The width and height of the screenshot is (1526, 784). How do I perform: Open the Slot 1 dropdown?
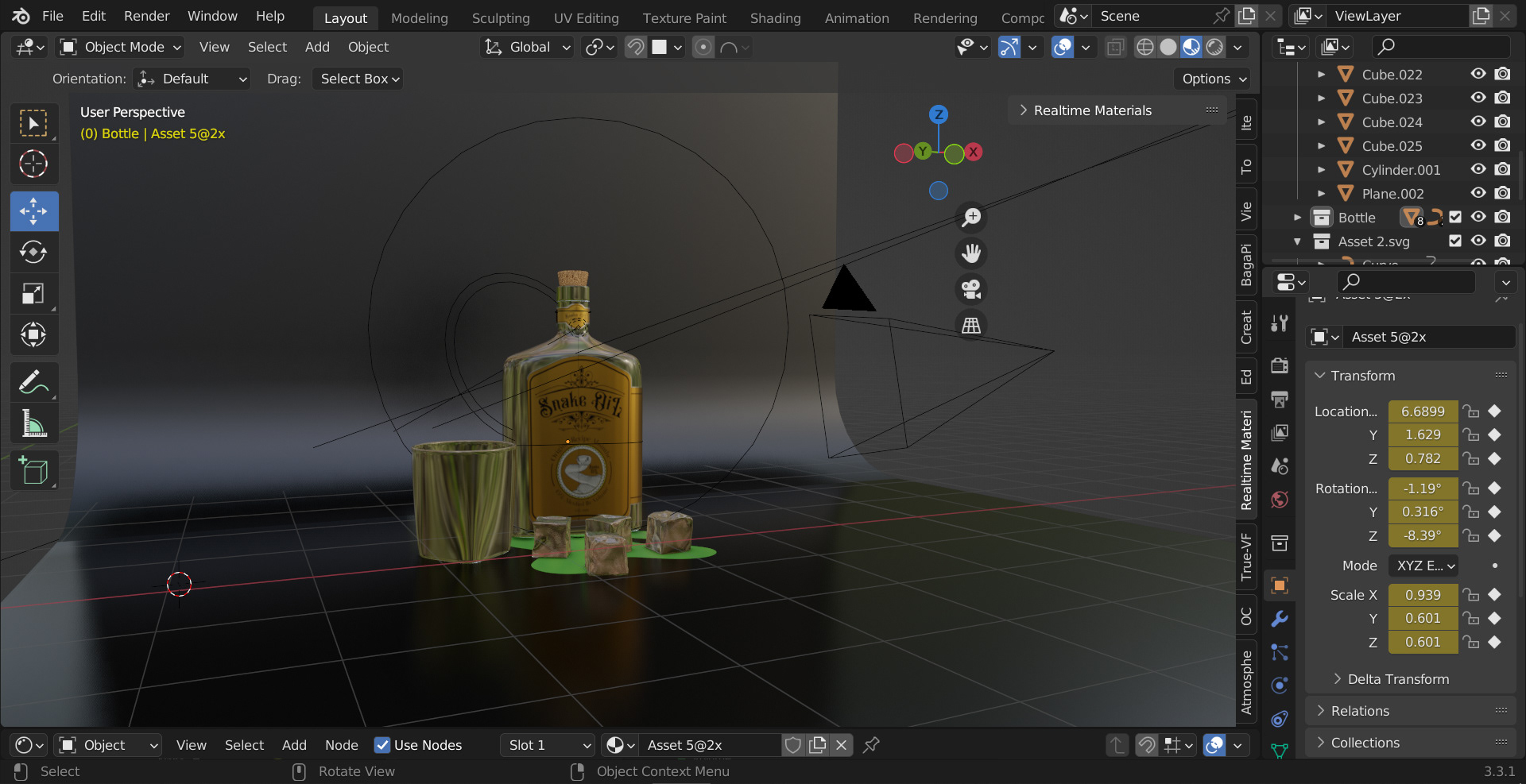tap(548, 745)
